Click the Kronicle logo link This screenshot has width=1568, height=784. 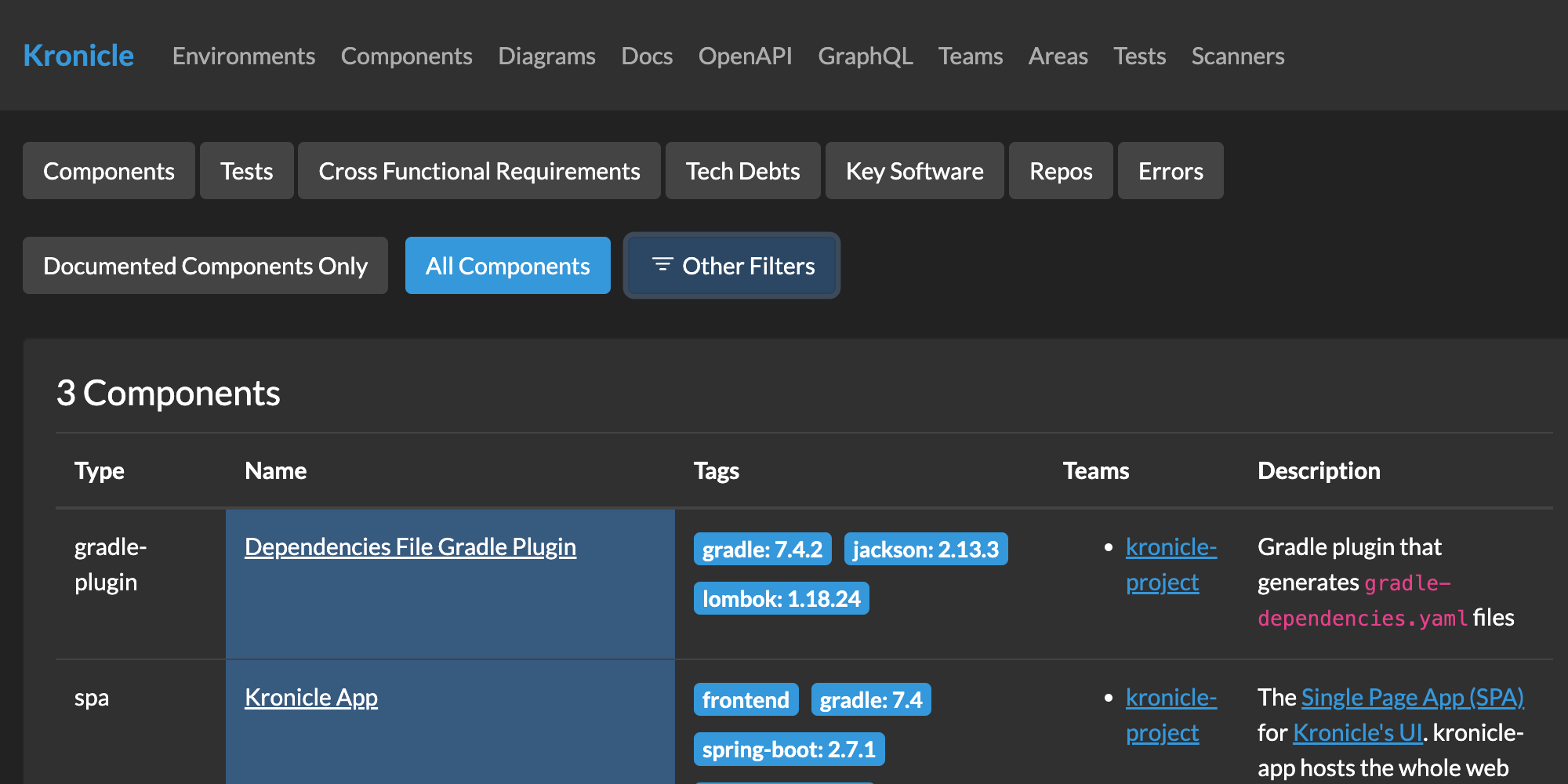tap(78, 56)
